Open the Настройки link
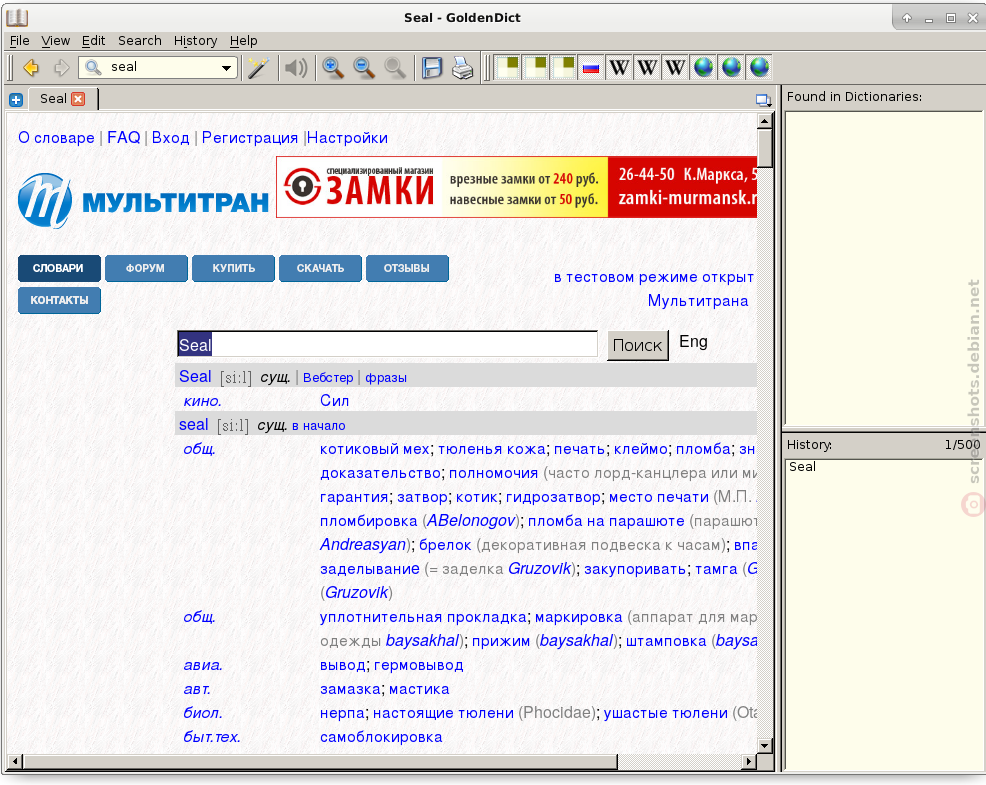 click(347, 138)
